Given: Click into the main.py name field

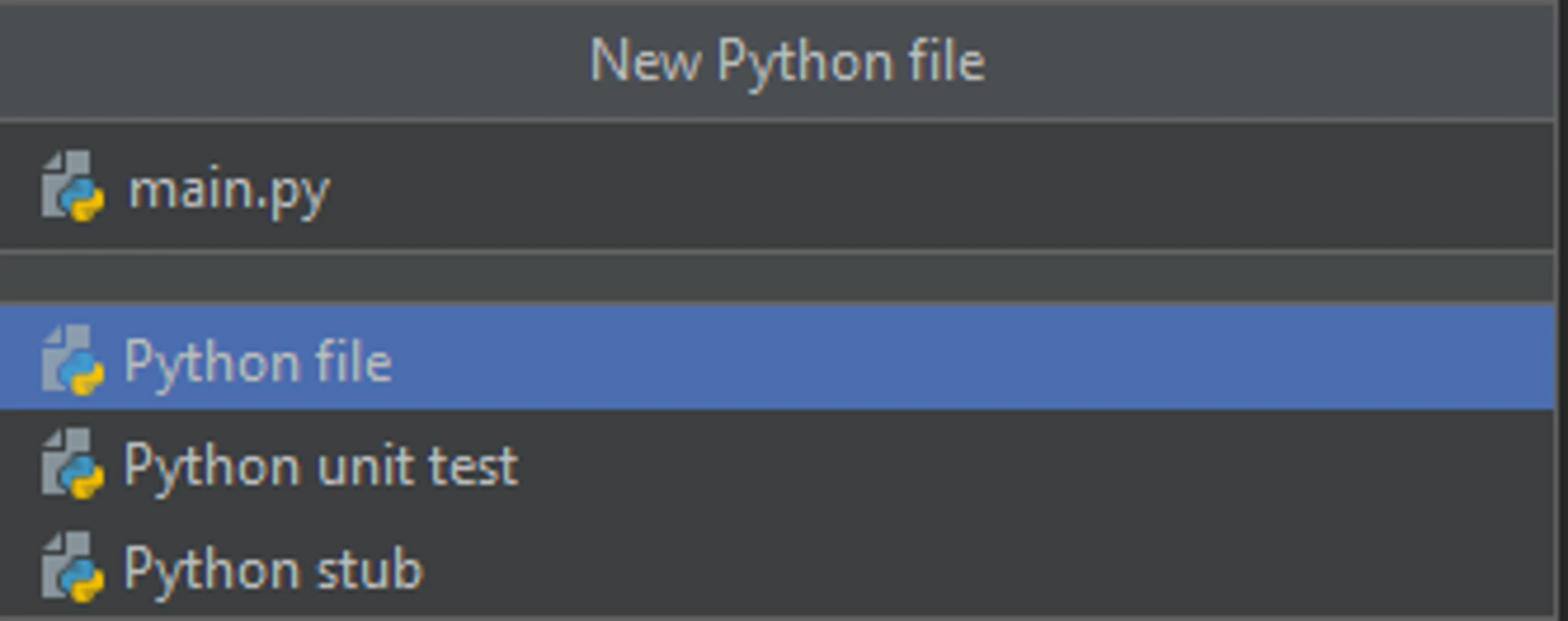Looking at the screenshot, I should point(777,187).
